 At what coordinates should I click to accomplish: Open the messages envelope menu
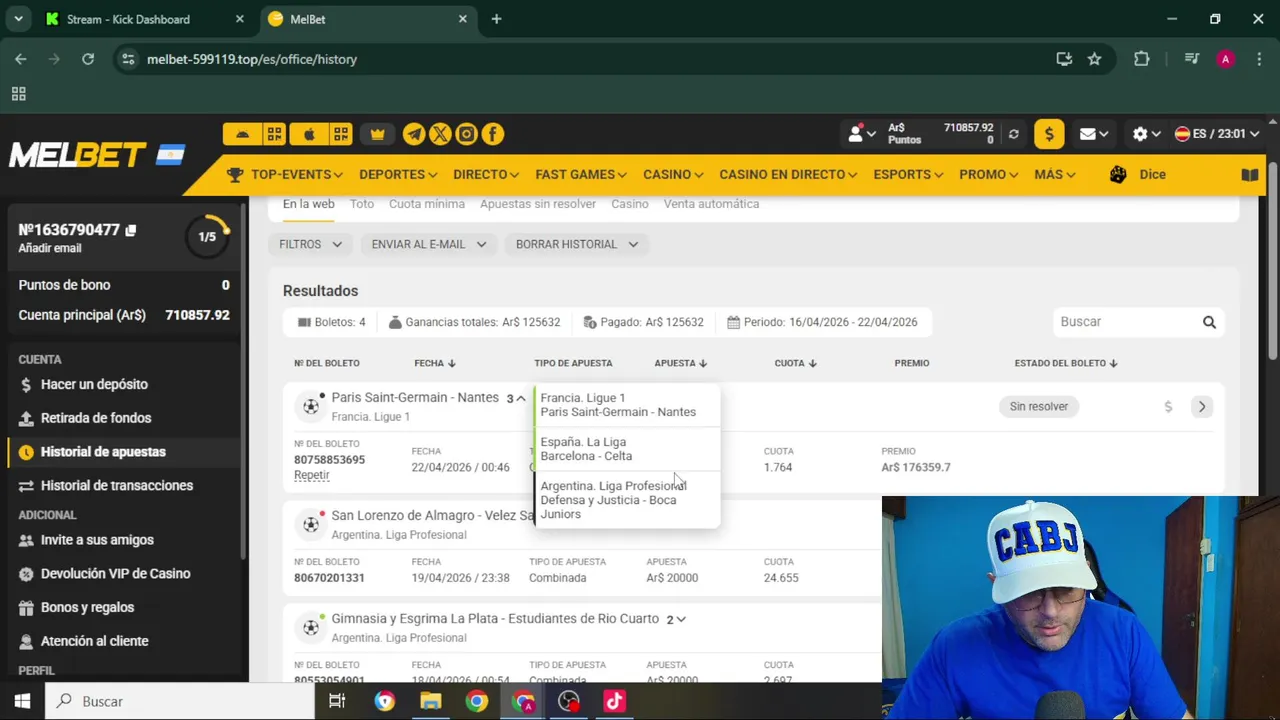1094,134
